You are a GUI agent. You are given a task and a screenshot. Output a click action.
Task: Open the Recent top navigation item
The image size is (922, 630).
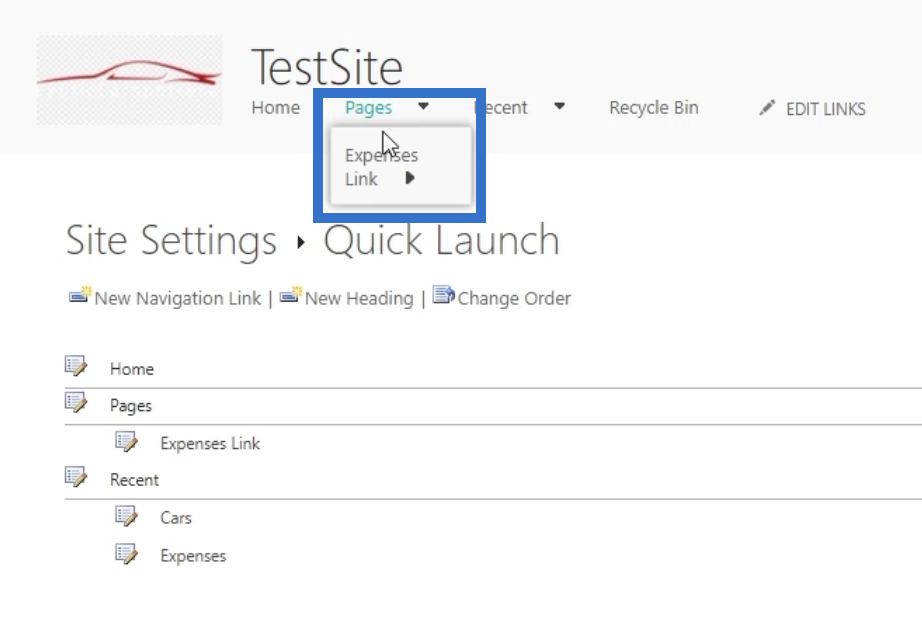click(501, 108)
